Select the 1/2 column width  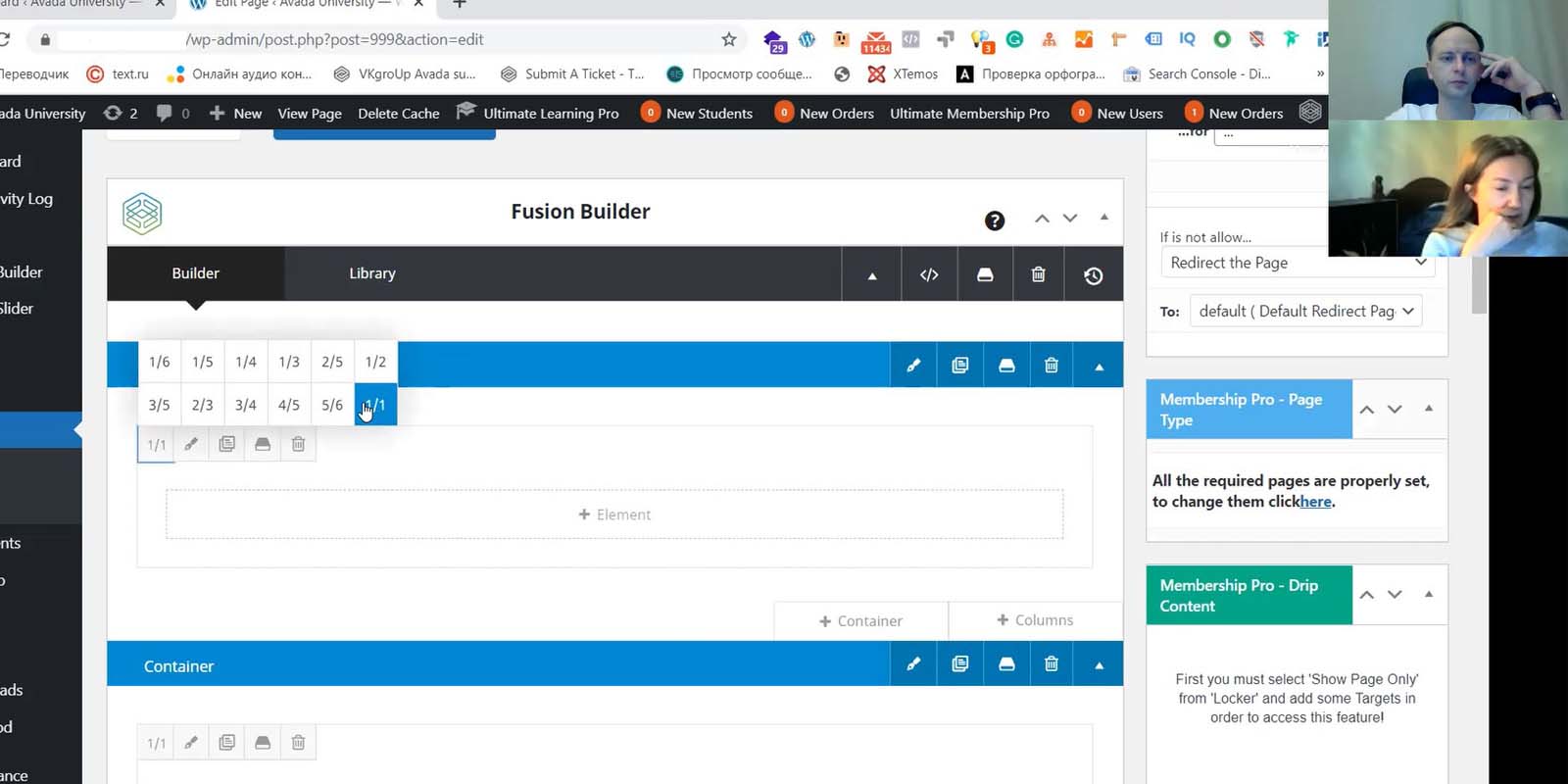click(x=375, y=362)
